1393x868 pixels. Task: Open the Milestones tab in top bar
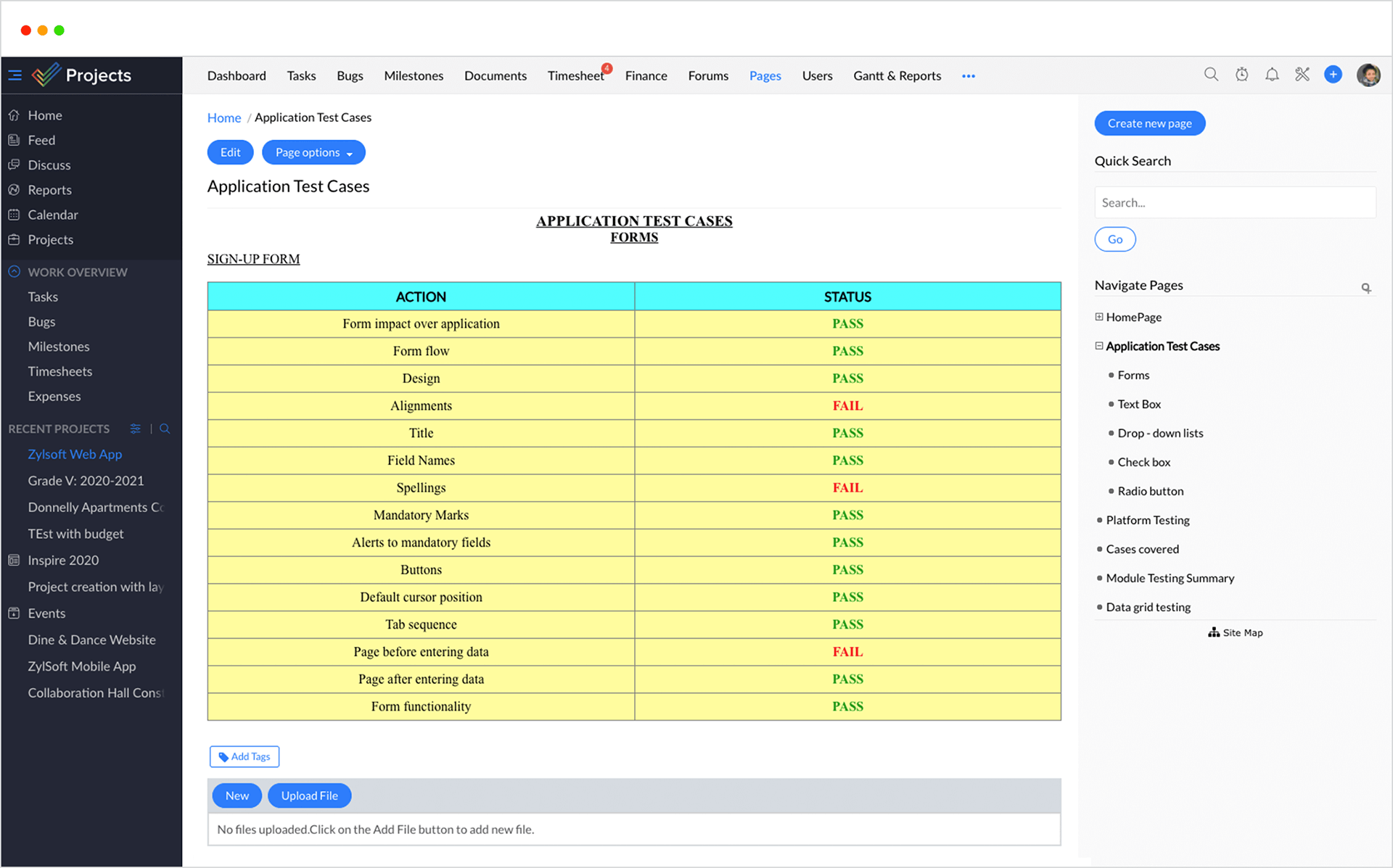click(414, 75)
